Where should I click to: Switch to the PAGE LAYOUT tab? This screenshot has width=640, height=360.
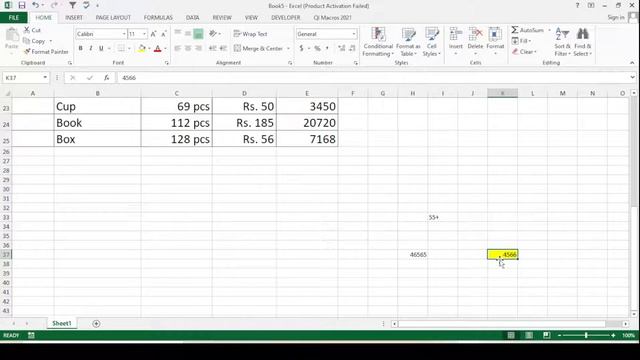113,18
